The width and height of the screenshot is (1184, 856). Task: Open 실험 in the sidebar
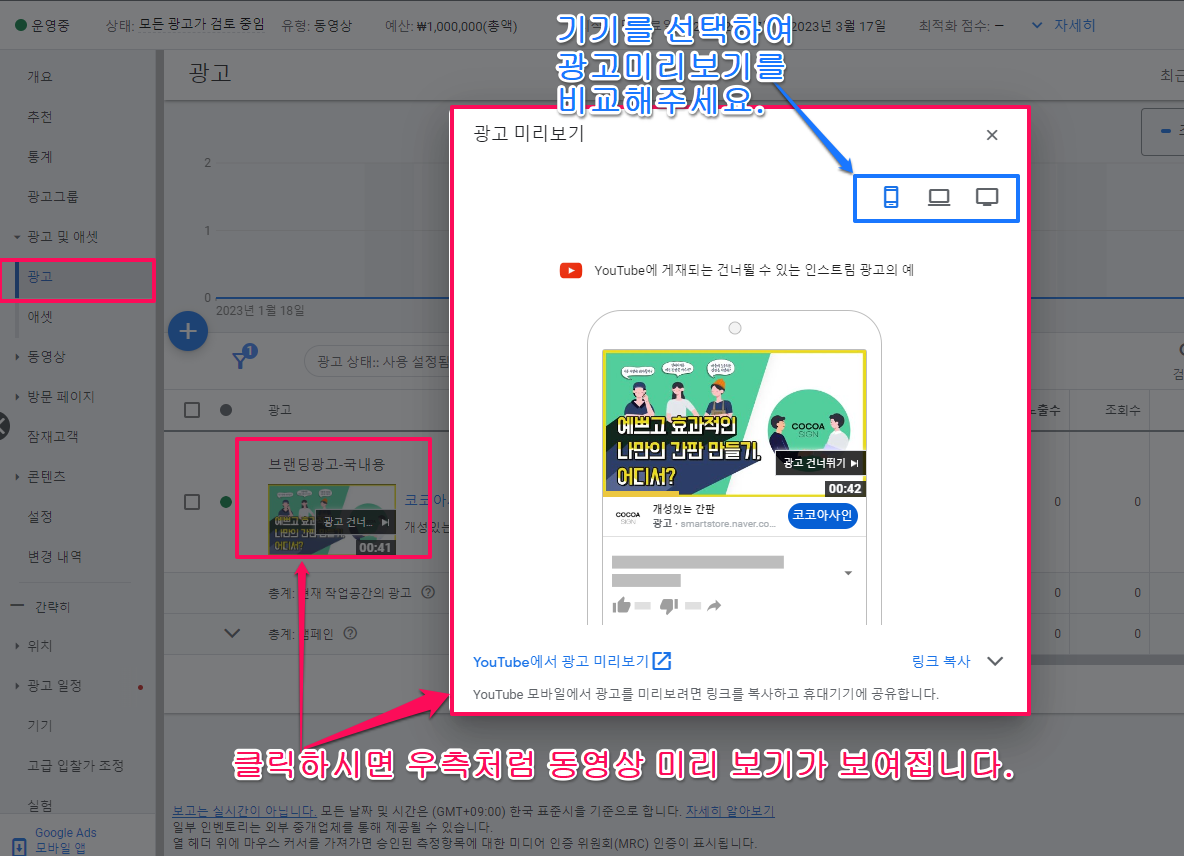pos(40,805)
